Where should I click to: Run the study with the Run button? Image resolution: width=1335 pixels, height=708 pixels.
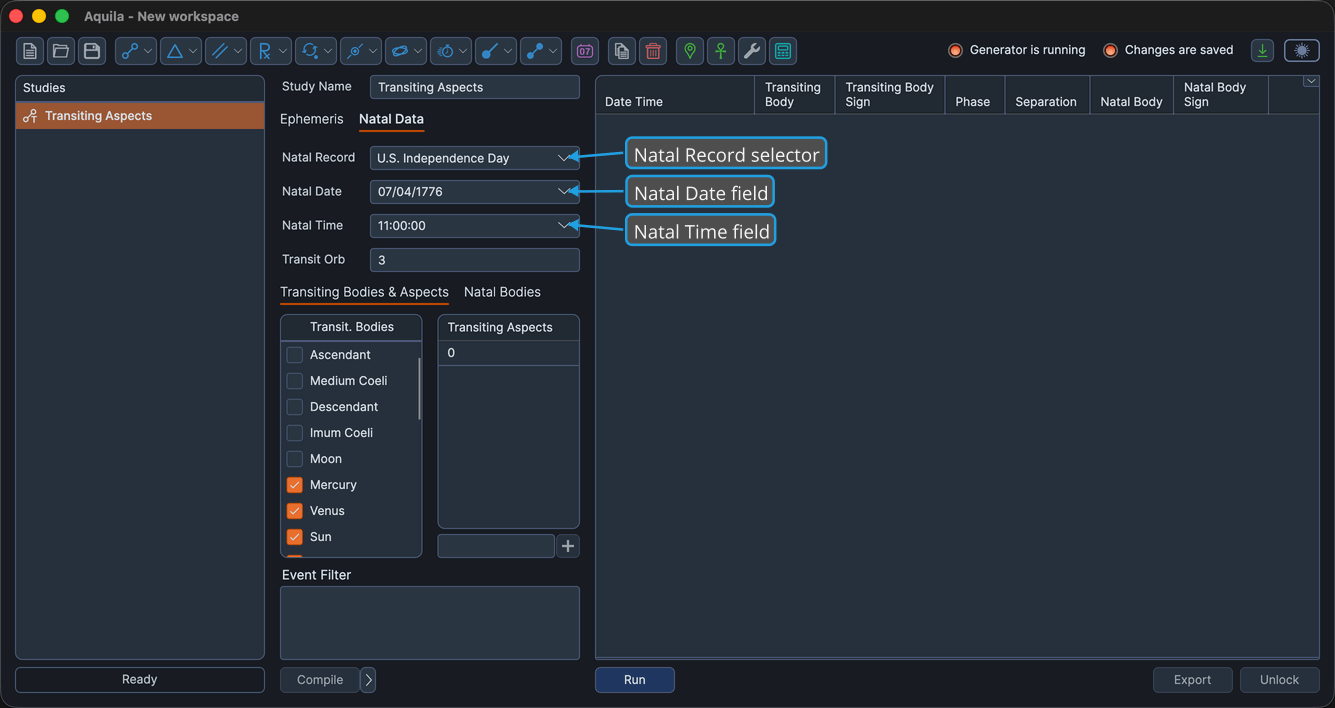click(x=635, y=680)
